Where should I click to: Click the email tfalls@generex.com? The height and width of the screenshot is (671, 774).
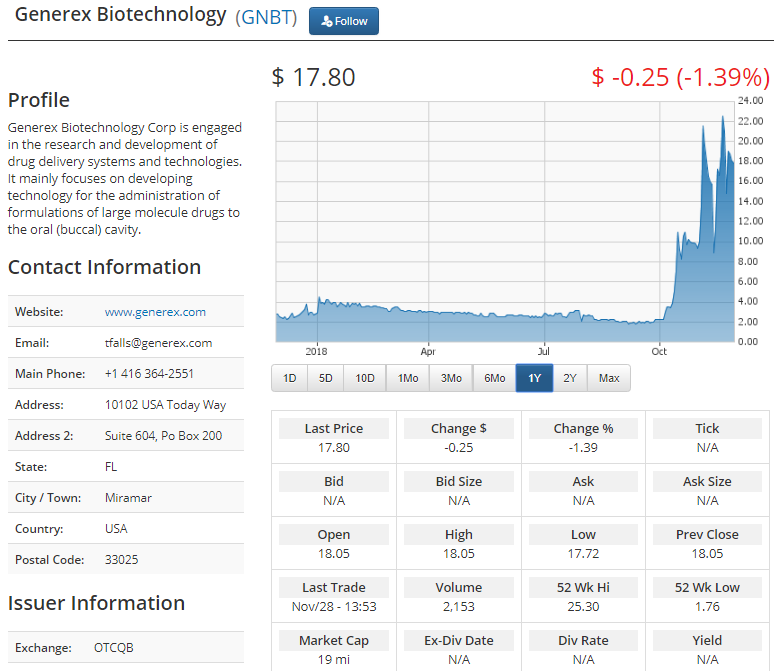(x=158, y=343)
